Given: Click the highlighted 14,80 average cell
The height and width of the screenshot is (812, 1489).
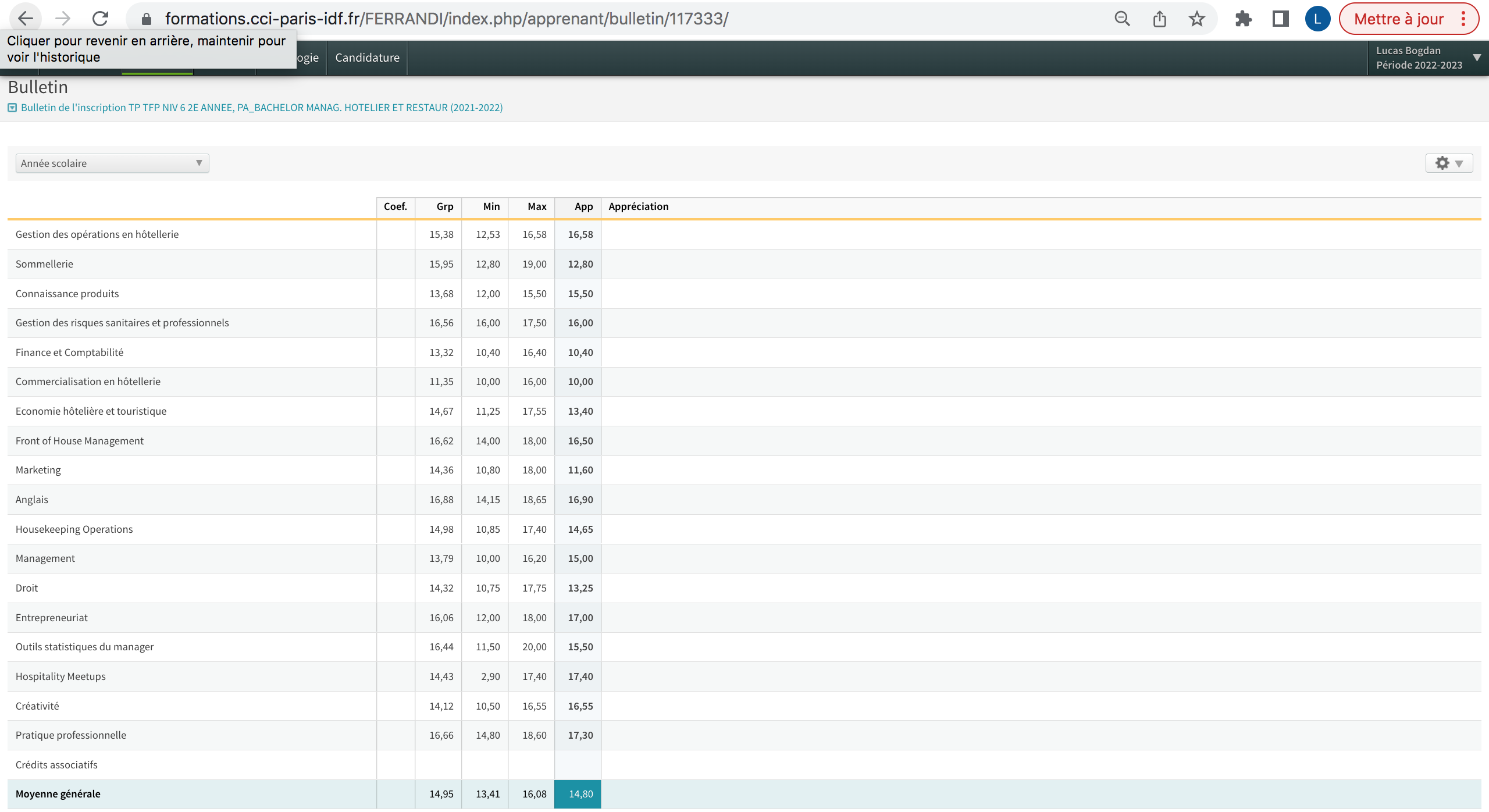Looking at the screenshot, I should [x=578, y=794].
